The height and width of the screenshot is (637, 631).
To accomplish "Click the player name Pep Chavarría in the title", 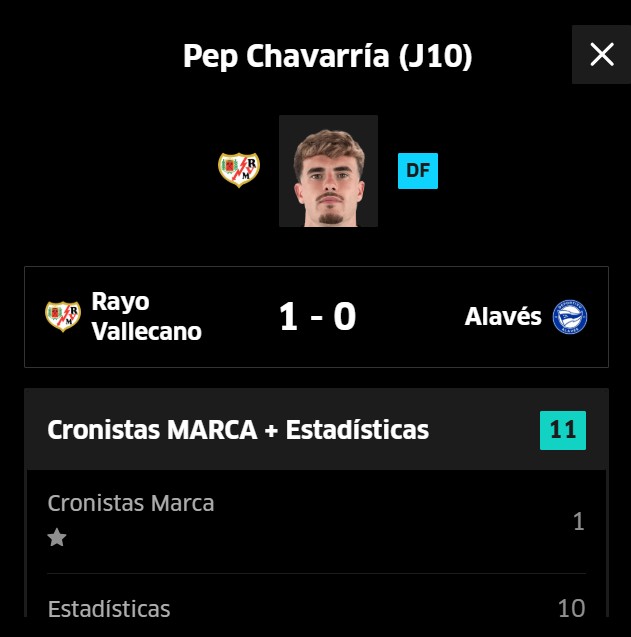I will click(x=286, y=56).
